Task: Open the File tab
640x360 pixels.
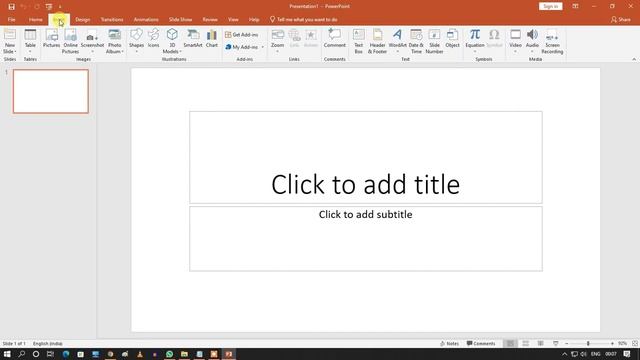Action: (11, 20)
